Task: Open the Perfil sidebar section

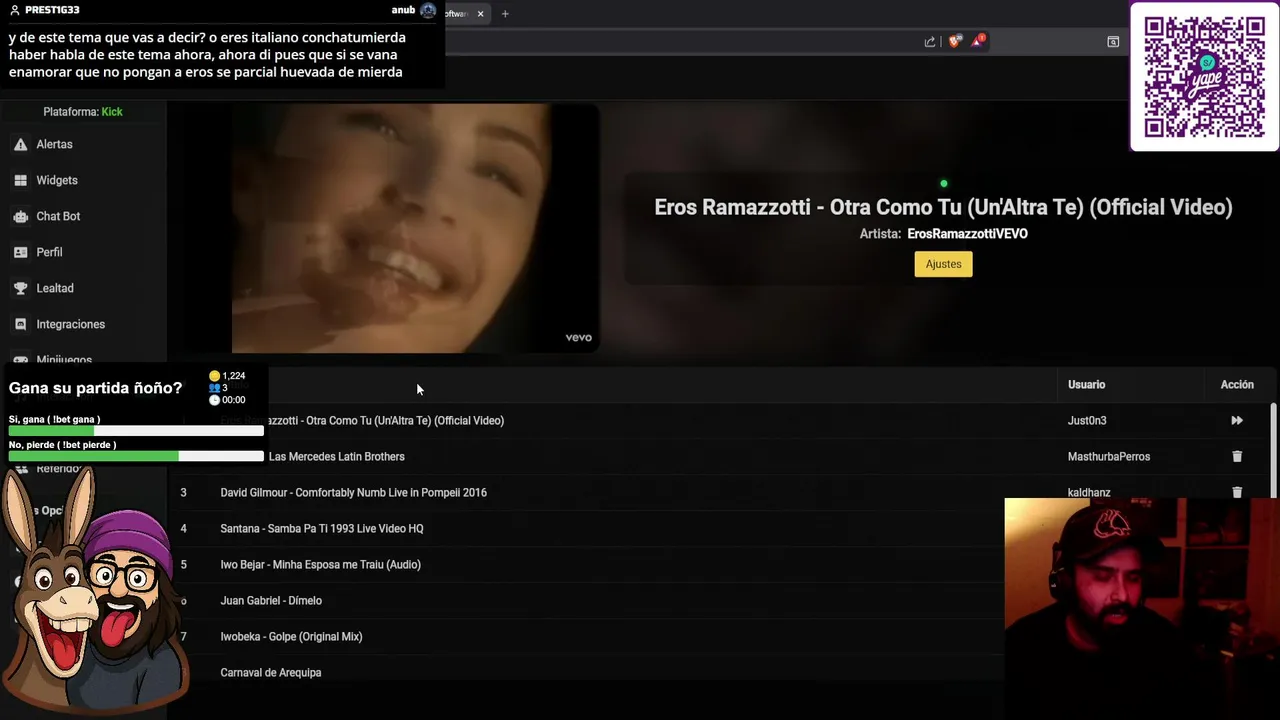Action: coord(83,252)
